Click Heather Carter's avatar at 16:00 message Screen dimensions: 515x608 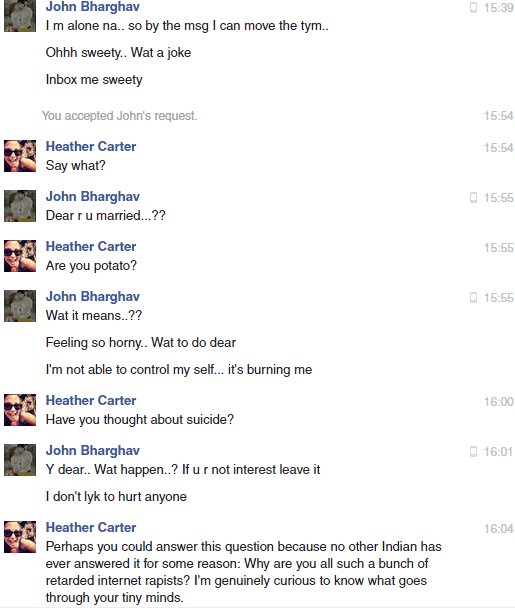click(20, 410)
